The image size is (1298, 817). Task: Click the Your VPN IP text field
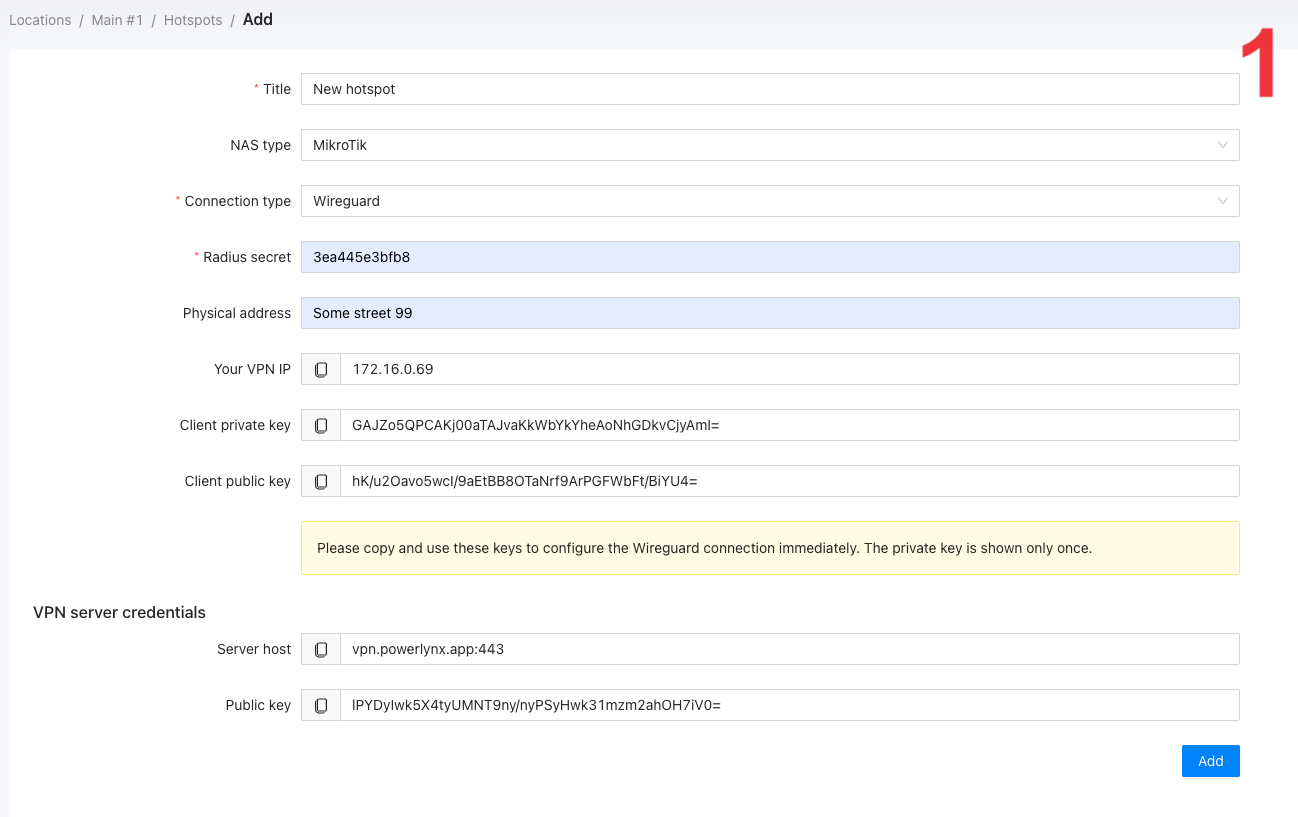[x=790, y=369]
